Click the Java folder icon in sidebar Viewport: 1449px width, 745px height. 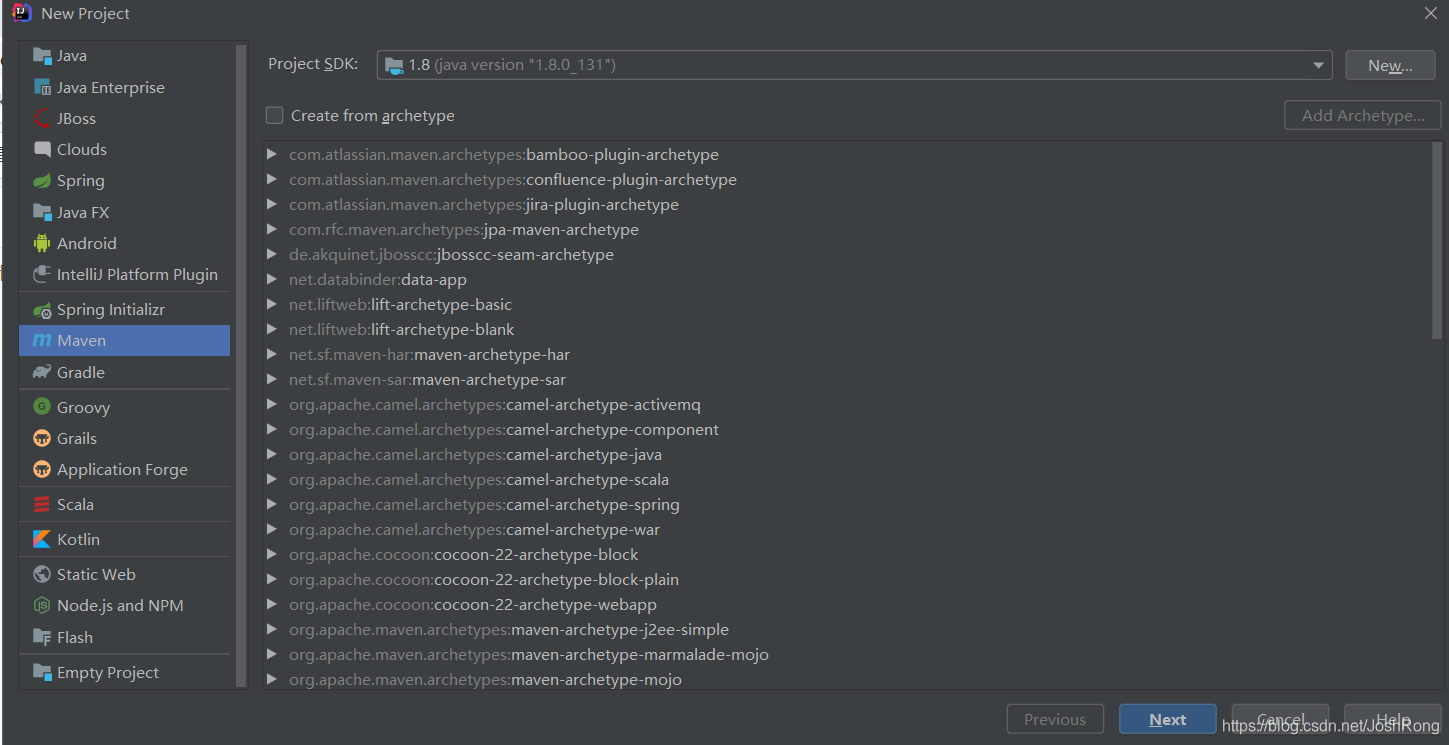[42, 56]
